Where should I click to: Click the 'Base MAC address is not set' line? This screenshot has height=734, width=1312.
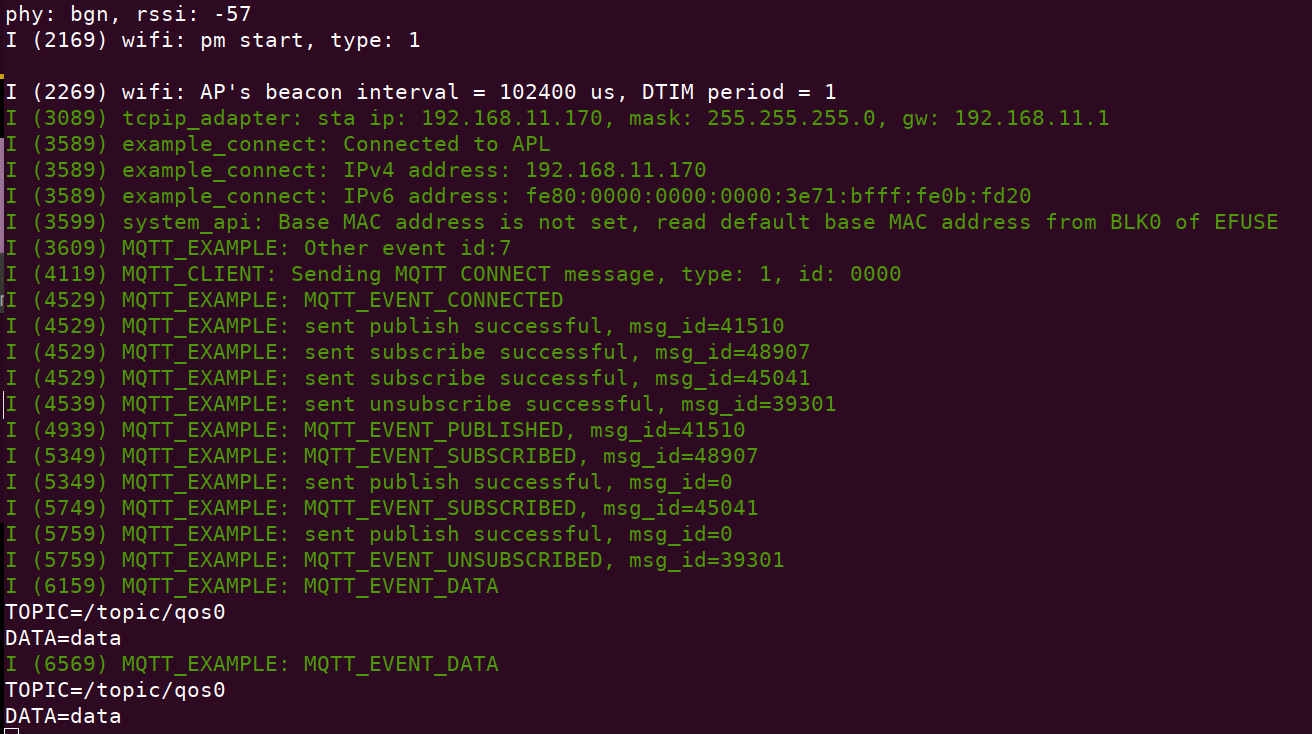click(642, 222)
